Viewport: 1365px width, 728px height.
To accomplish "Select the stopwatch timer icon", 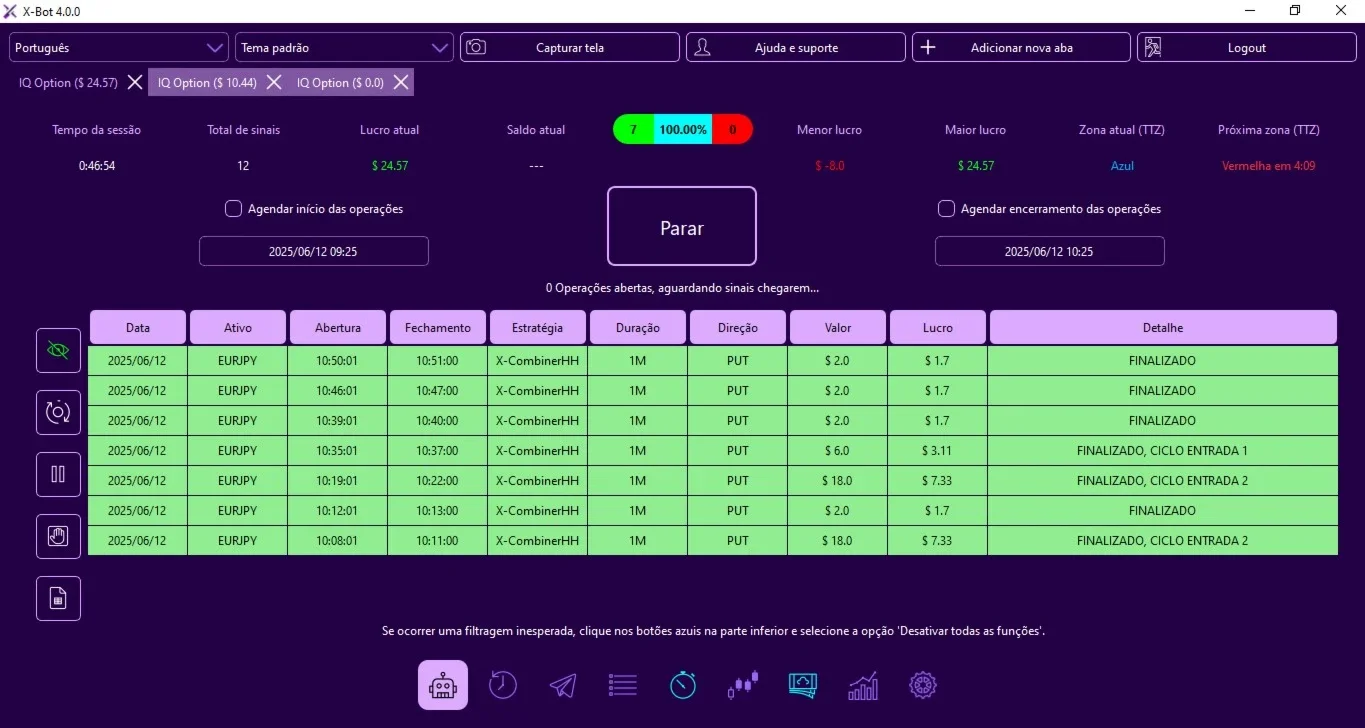I will click(683, 685).
